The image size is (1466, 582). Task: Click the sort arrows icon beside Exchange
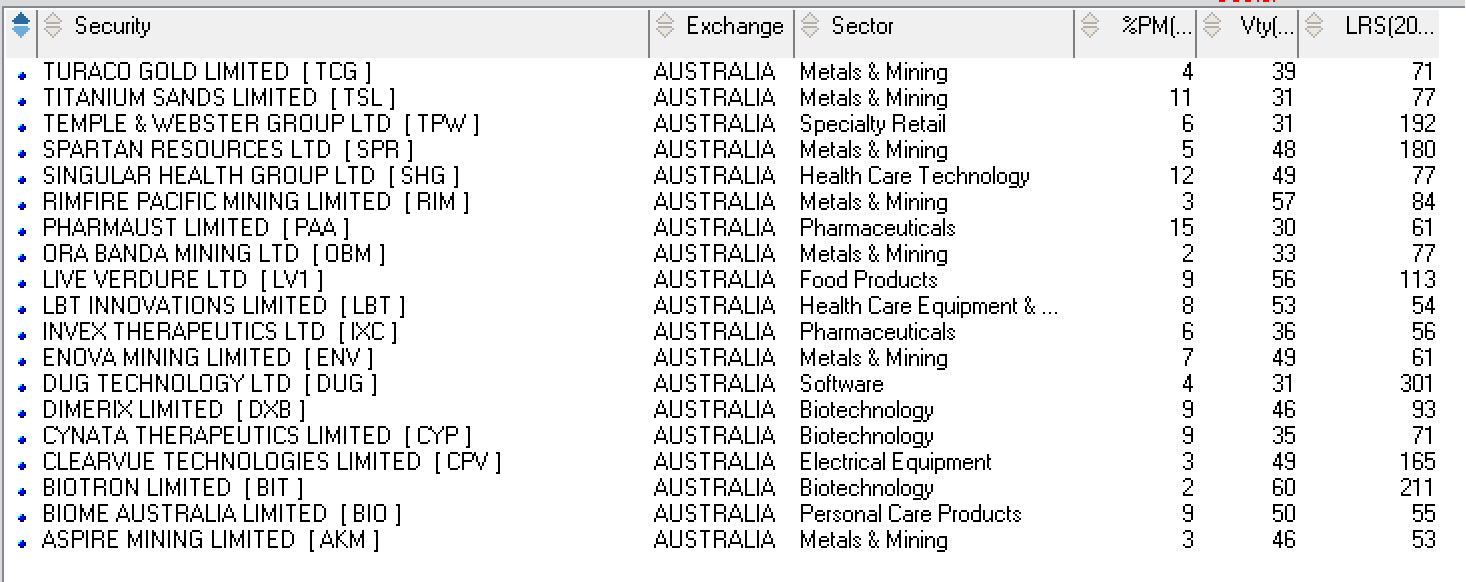(665, 27)
